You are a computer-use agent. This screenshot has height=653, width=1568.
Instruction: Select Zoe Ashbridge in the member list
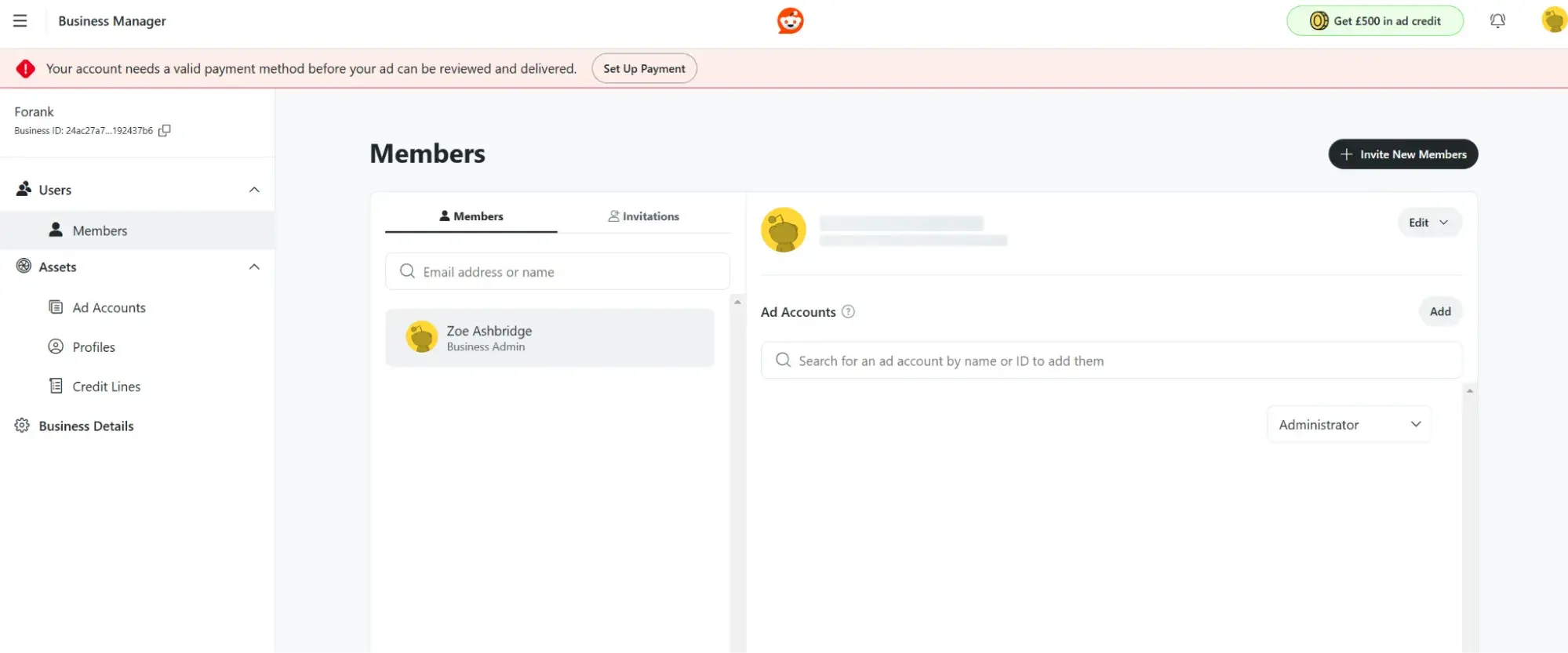(x=550, y=338)
